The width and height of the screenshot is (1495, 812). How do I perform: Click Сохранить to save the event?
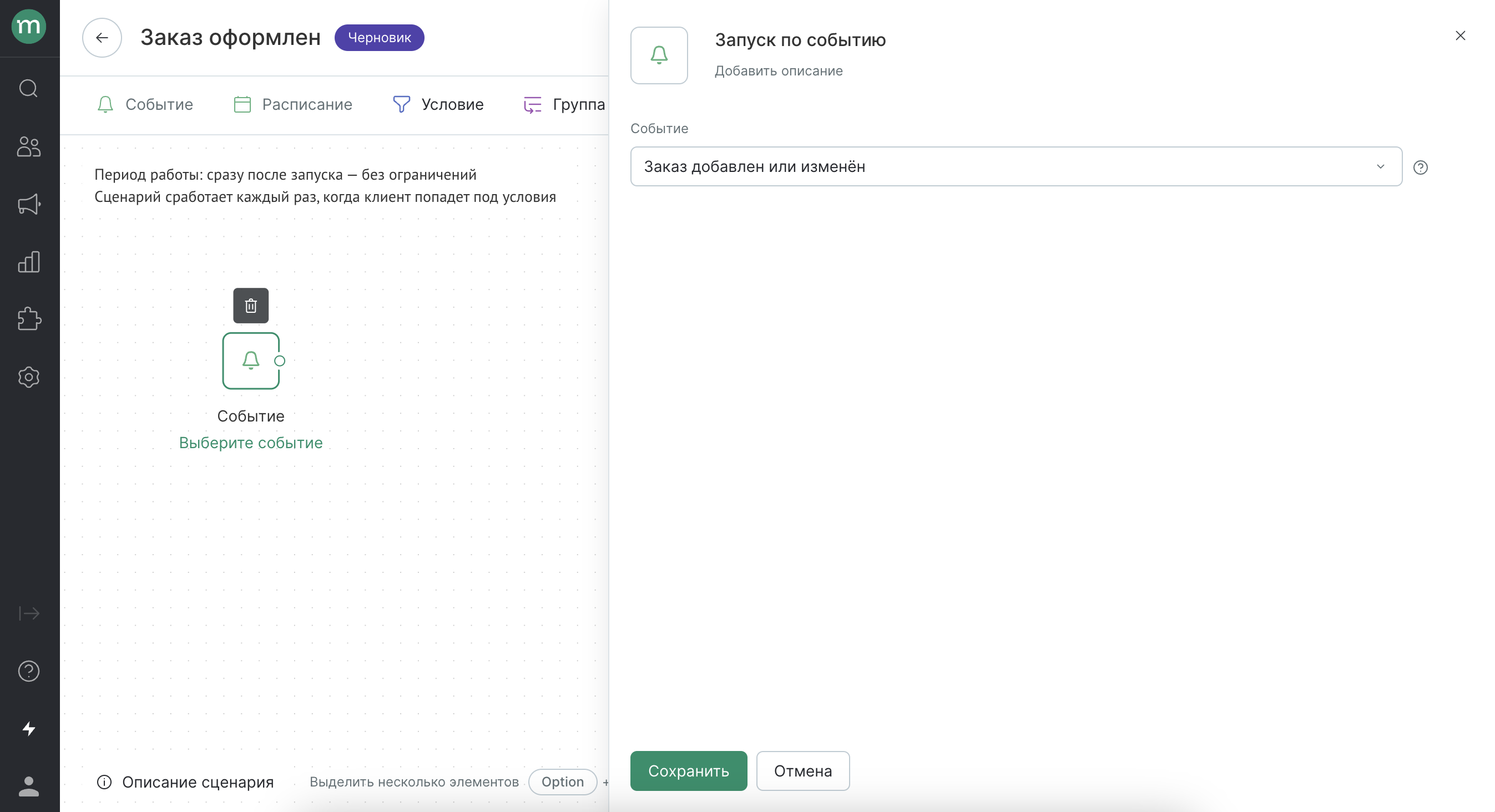pos(688,771)
